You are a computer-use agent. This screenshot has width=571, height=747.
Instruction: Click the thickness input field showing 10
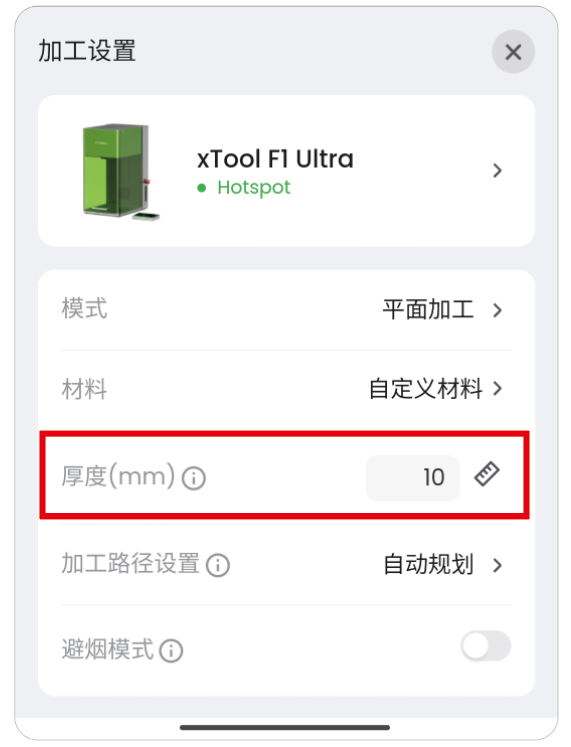[x=413, y=478]
